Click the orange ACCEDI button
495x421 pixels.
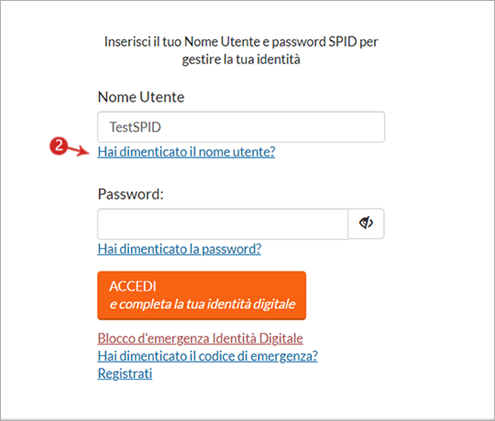point(202,295)
